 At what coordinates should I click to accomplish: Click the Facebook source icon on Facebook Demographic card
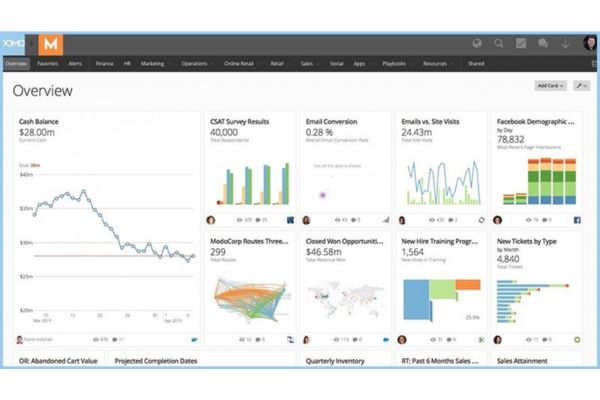pos(577,220)
